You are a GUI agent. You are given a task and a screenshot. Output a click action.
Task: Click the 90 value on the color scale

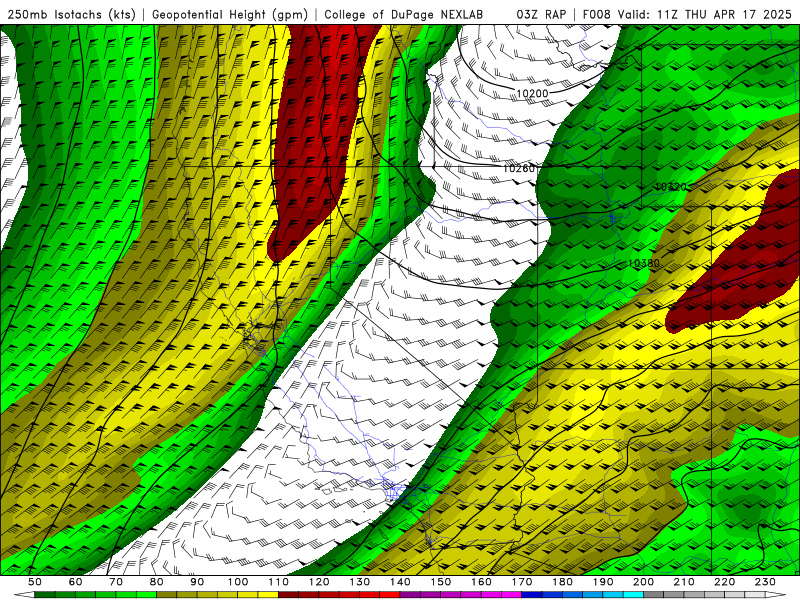pos(197,582)
